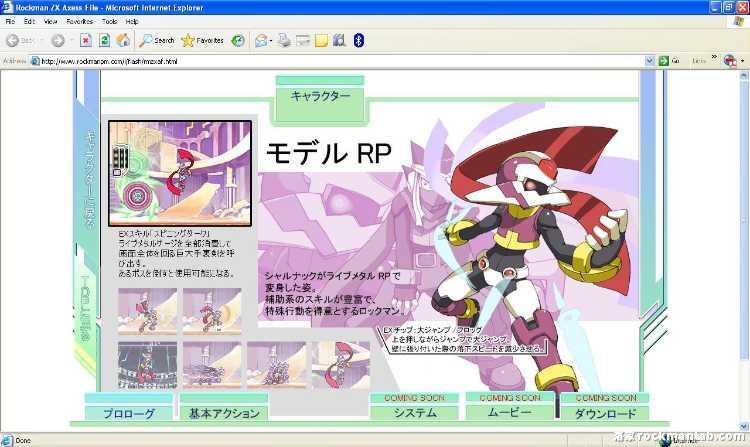Open the Tools menu

pos(109,22)
